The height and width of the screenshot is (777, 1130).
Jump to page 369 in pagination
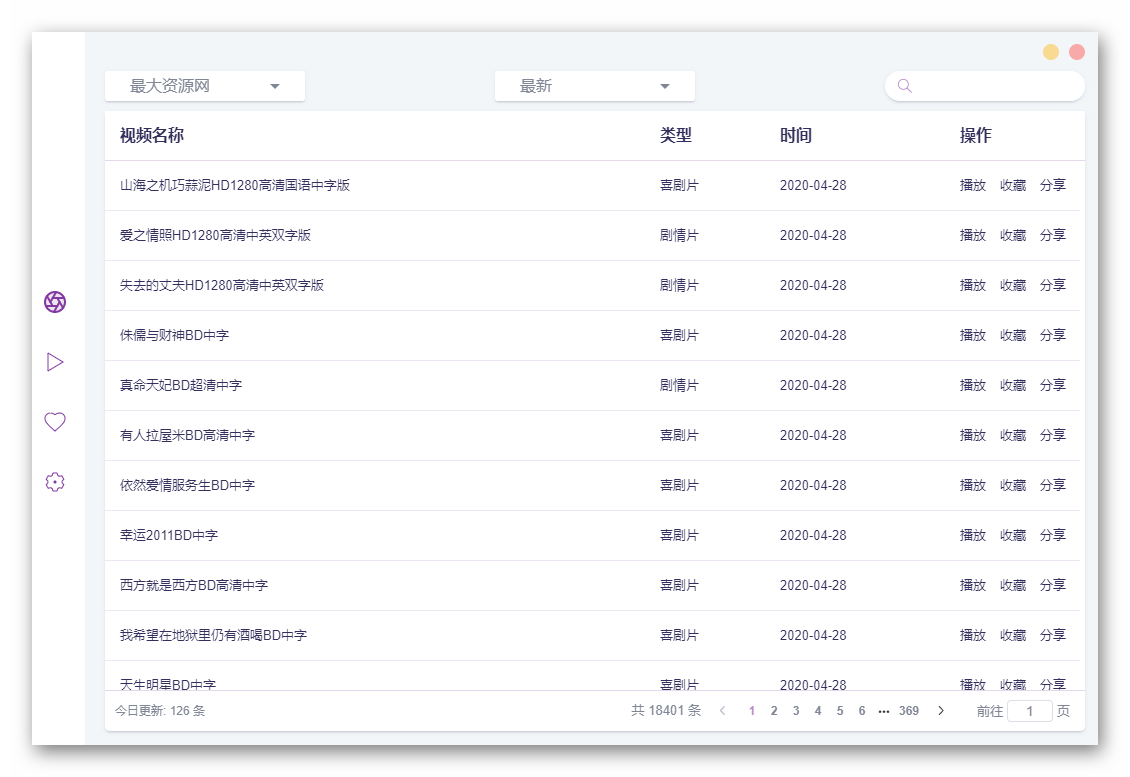point(908,710)
